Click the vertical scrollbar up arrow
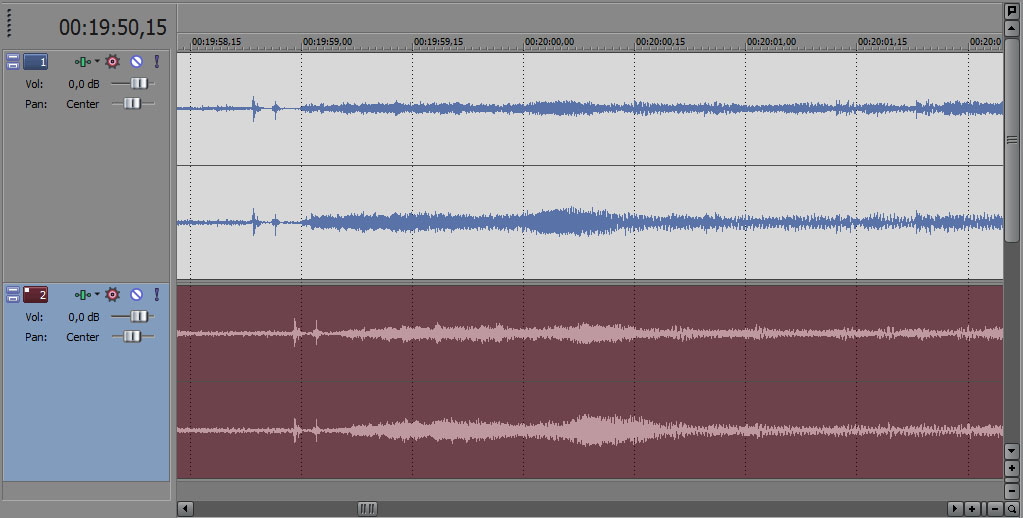Viewport: 1023px width, 518px height. coord(1012,28)
